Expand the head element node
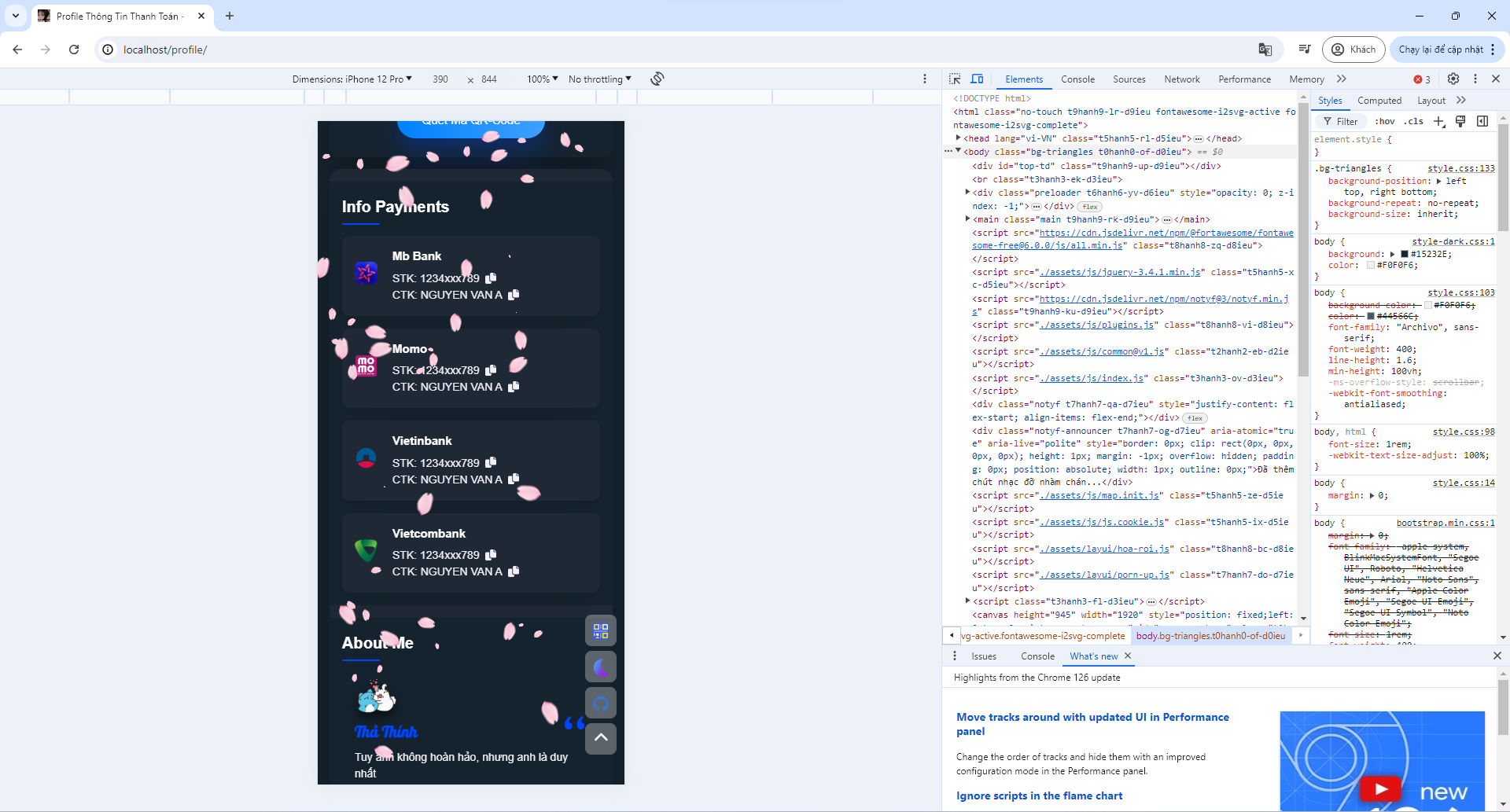 pyautogui.click(x=959, y=138)
